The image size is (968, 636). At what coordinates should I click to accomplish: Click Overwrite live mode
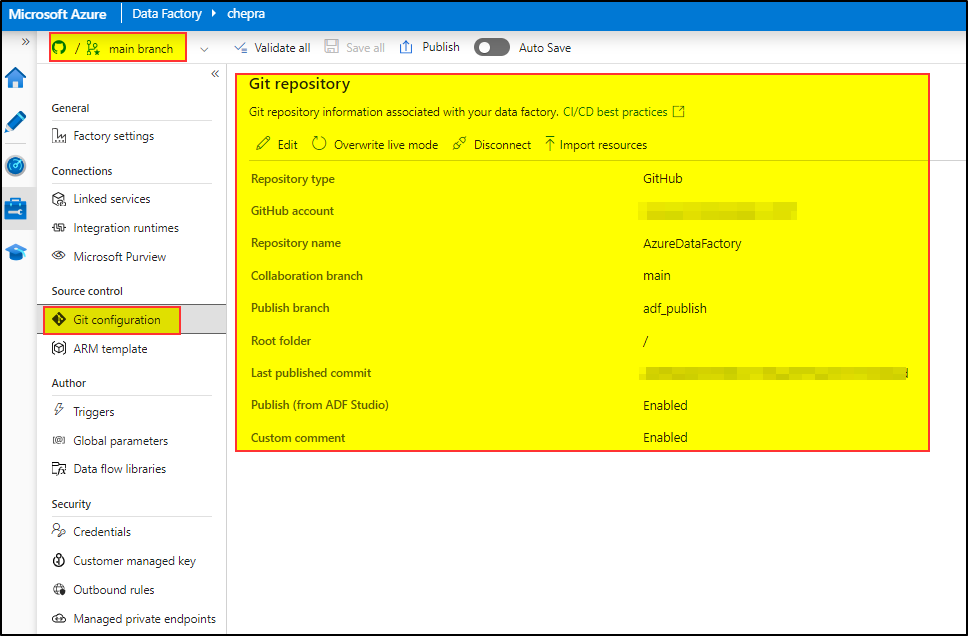pyautogui.click(x=375, y=144)
